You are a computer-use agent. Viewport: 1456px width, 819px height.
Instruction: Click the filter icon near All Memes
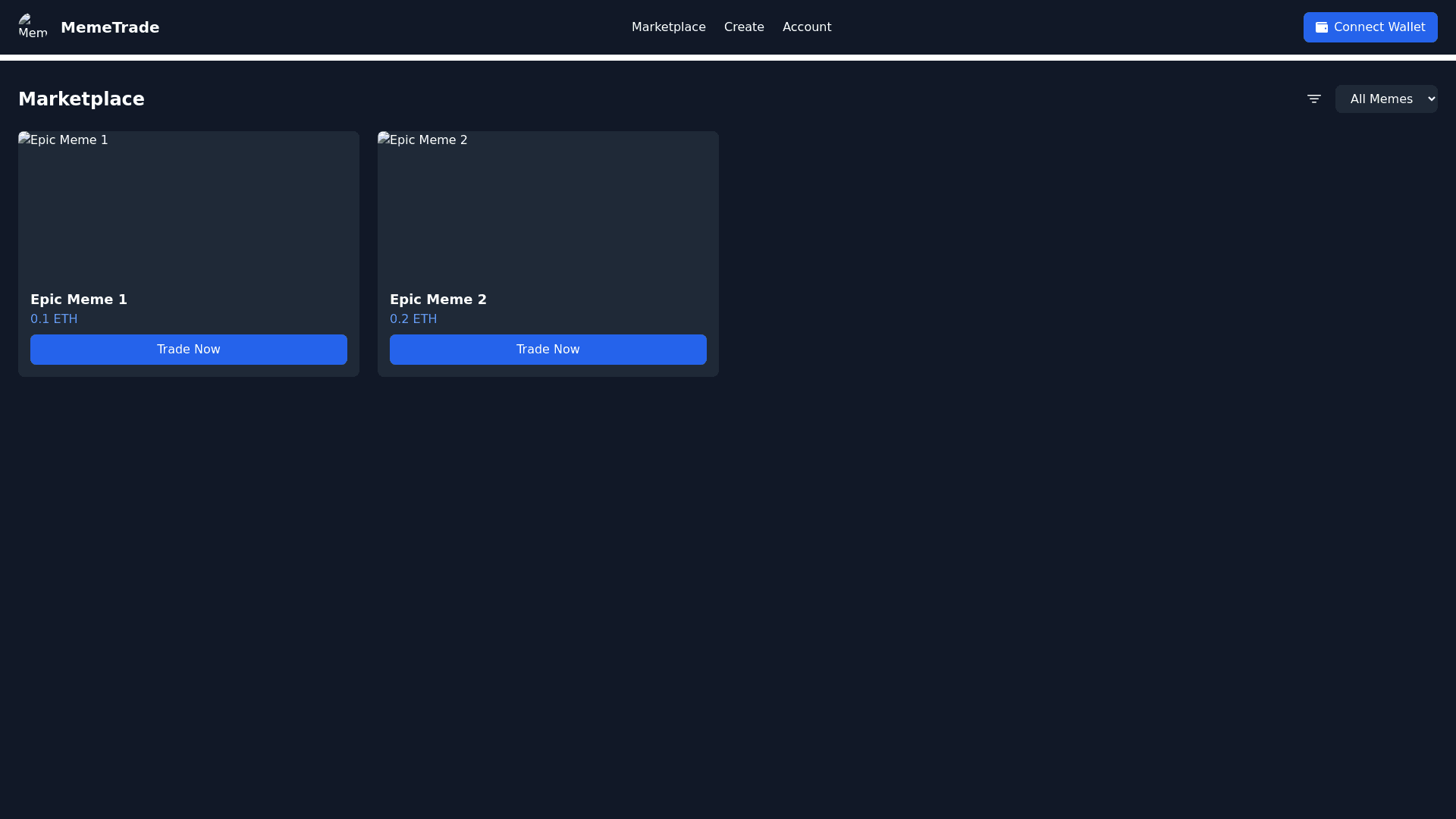tap(1314, 99)
